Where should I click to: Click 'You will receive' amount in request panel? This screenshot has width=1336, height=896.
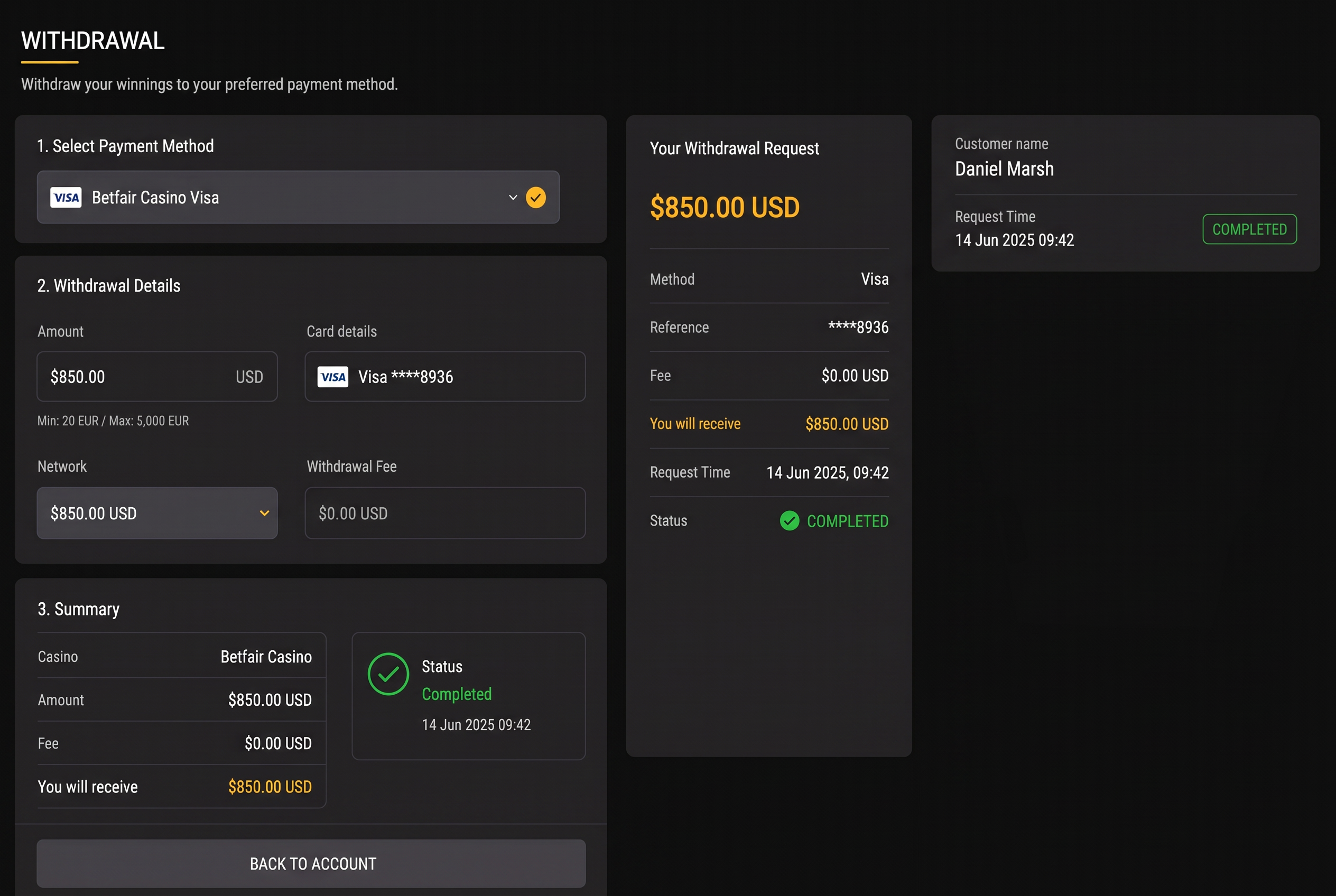[847, 424]
